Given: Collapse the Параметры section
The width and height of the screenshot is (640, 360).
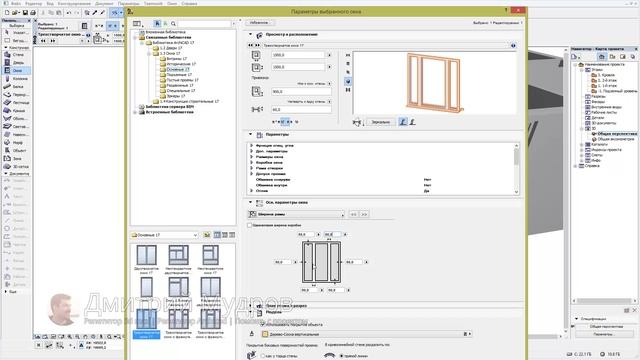Looking at the screenshot, I should click(250, 134).
